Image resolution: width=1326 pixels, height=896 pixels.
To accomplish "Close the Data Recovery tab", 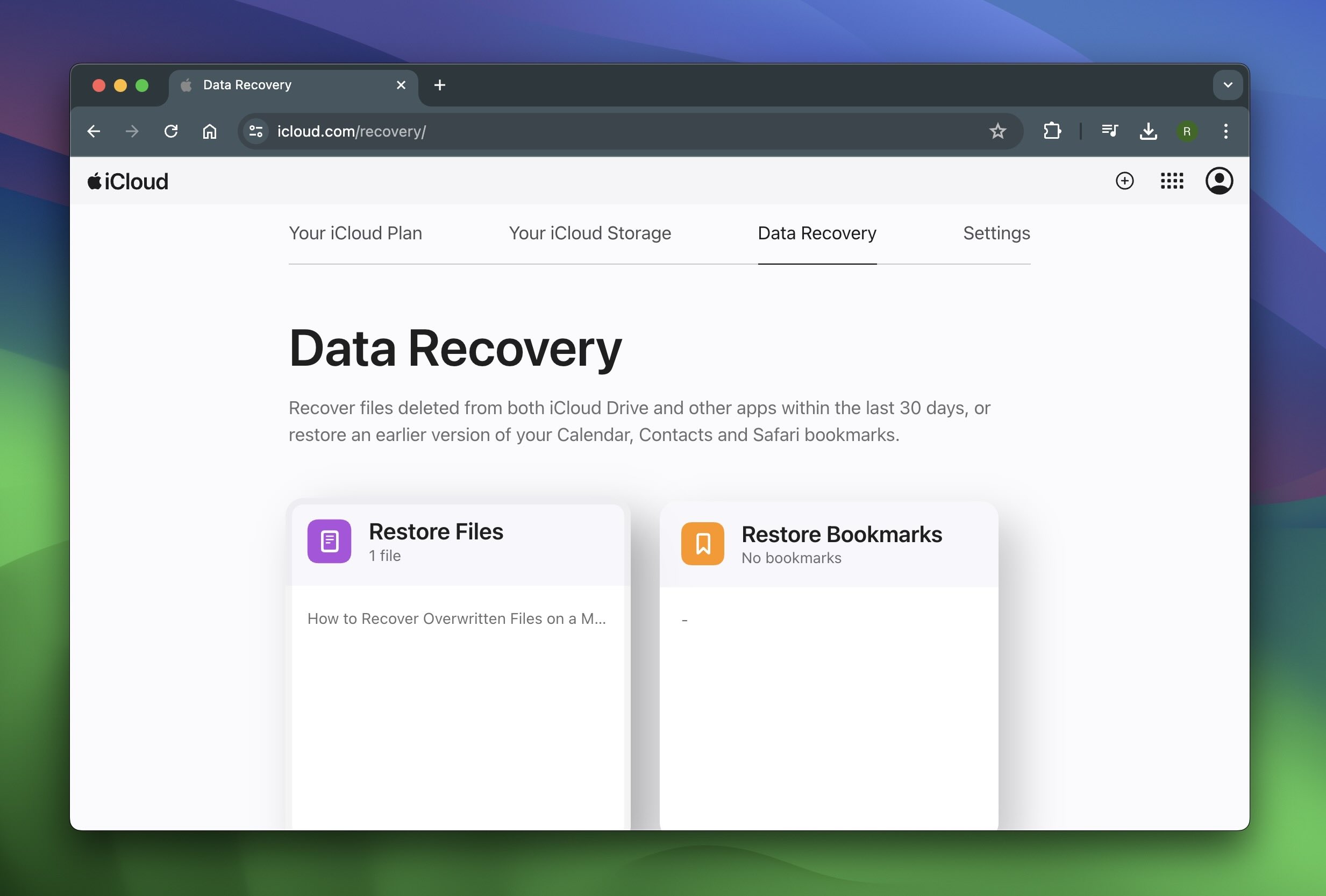I will click(401, 85).
